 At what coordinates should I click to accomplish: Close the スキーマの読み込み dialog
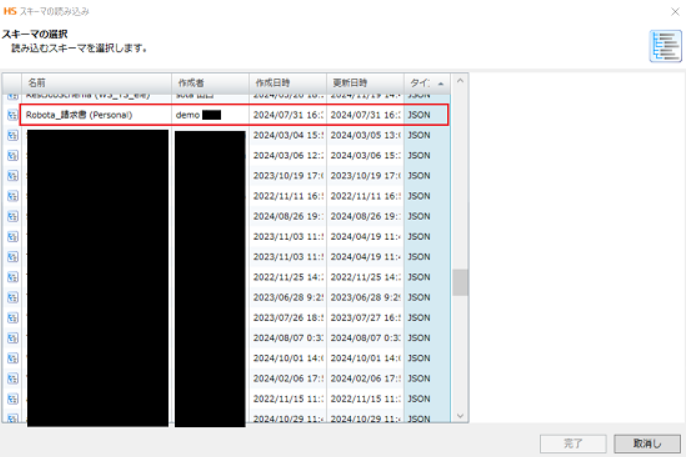coord(675,11)
